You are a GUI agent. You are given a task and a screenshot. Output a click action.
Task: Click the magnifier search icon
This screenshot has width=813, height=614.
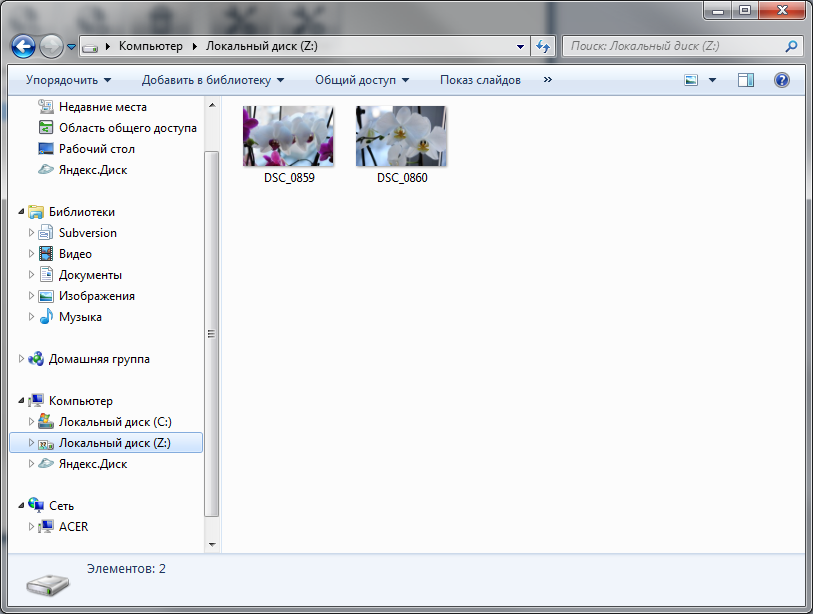pyautogui.click(x=791, y=46)
